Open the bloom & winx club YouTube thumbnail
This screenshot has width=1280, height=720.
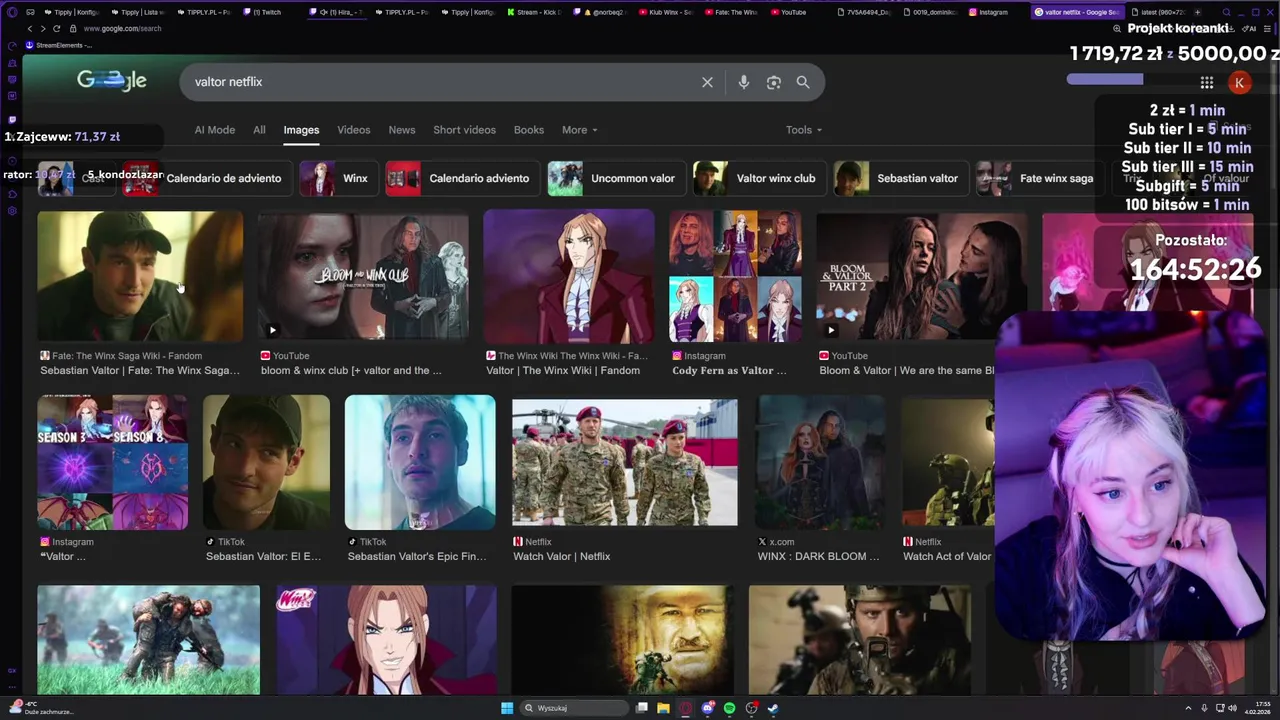(363, 276)
